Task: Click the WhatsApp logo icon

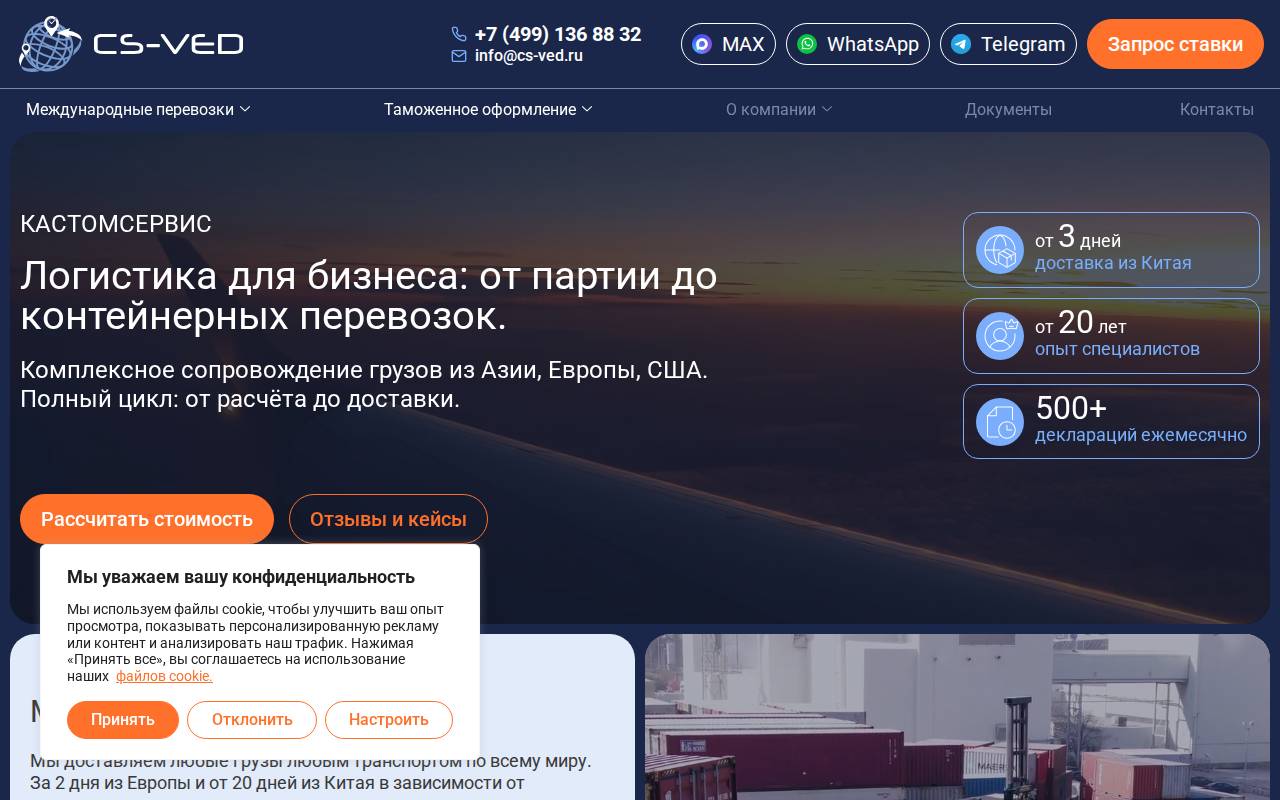Action: point(807,44)
